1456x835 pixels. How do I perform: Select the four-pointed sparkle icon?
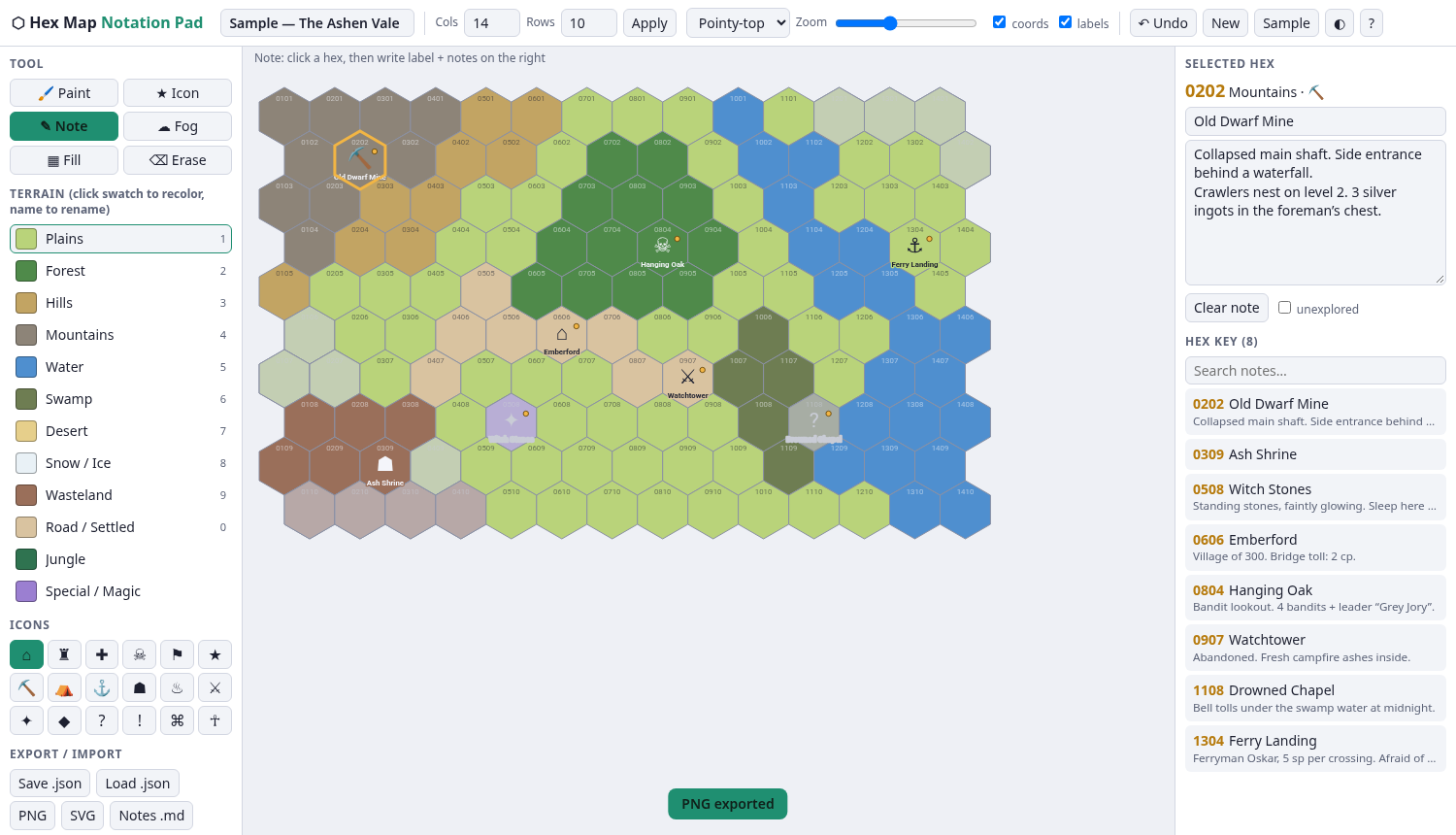coord(26,720)
